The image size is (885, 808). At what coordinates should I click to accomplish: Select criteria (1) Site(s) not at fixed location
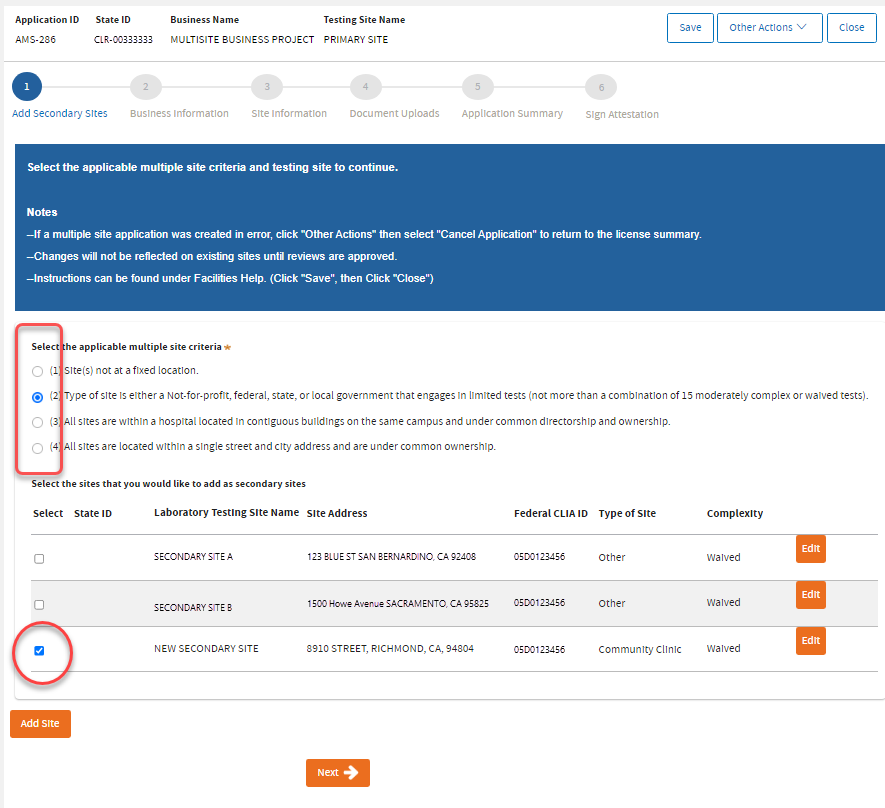pos(37,371)
